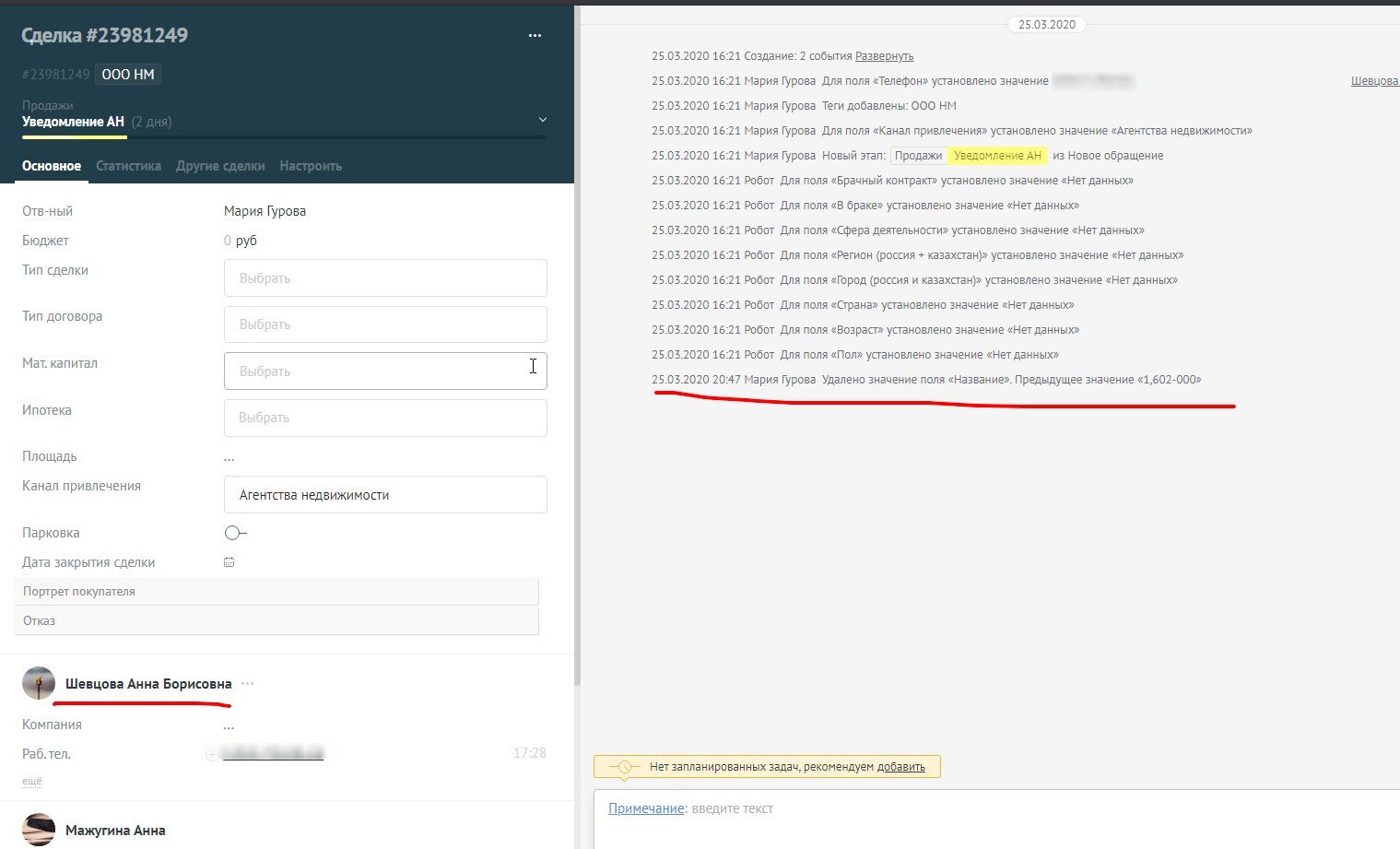Viewport: 1400px width, 849px height.
Task: Open Канал привлечения dropdown
Action: (x=385, y=495)
